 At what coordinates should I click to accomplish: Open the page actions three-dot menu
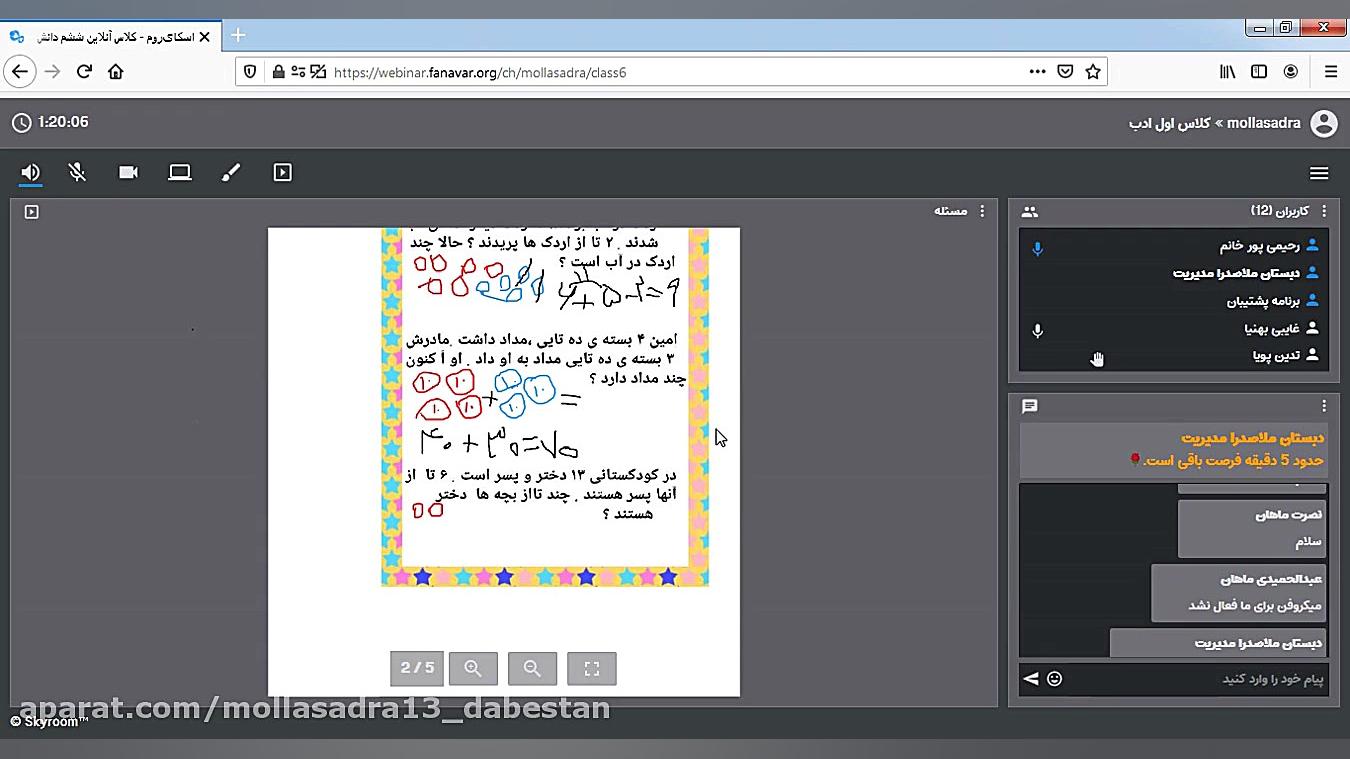tap(1038, 72)
